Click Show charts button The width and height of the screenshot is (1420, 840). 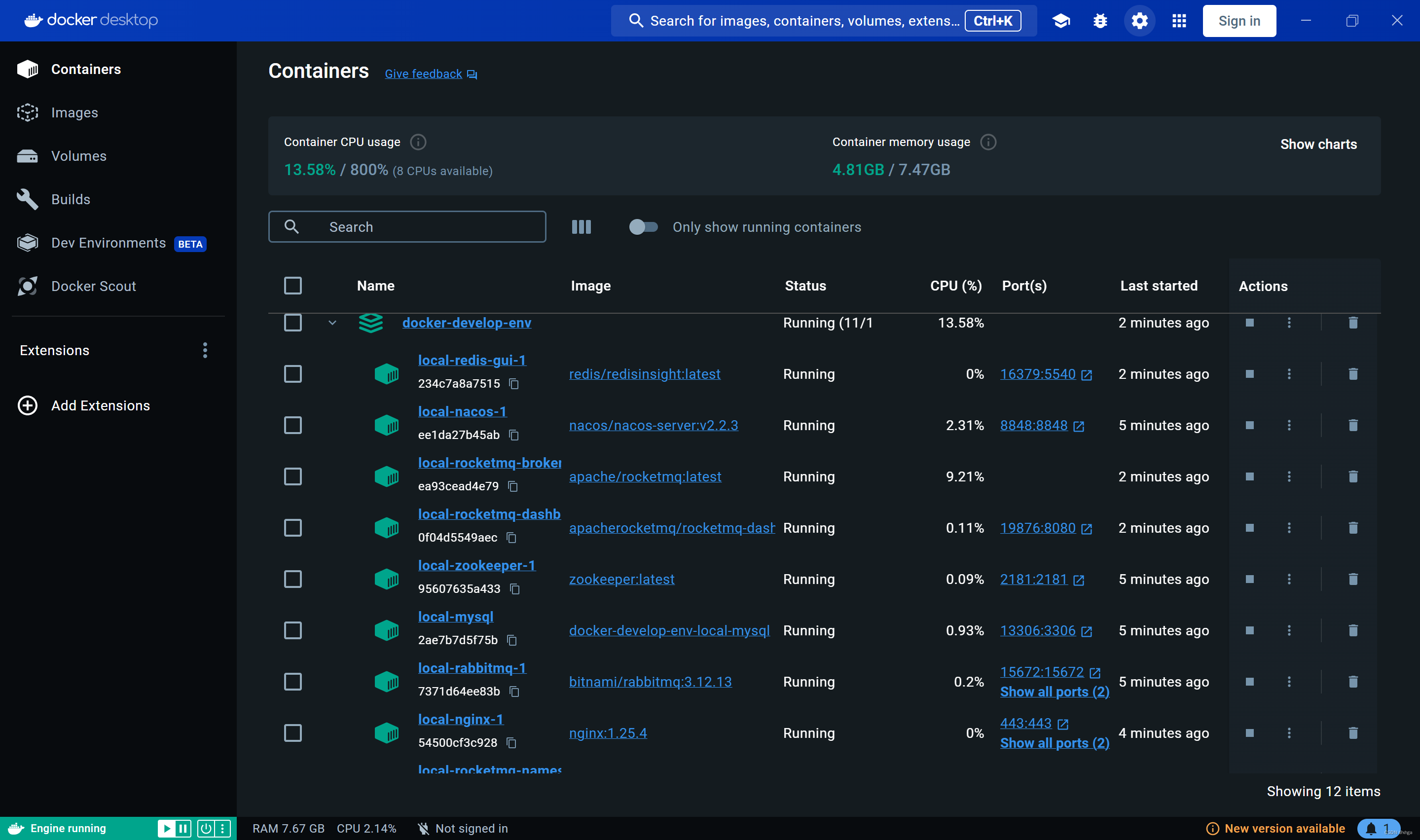1318,144
